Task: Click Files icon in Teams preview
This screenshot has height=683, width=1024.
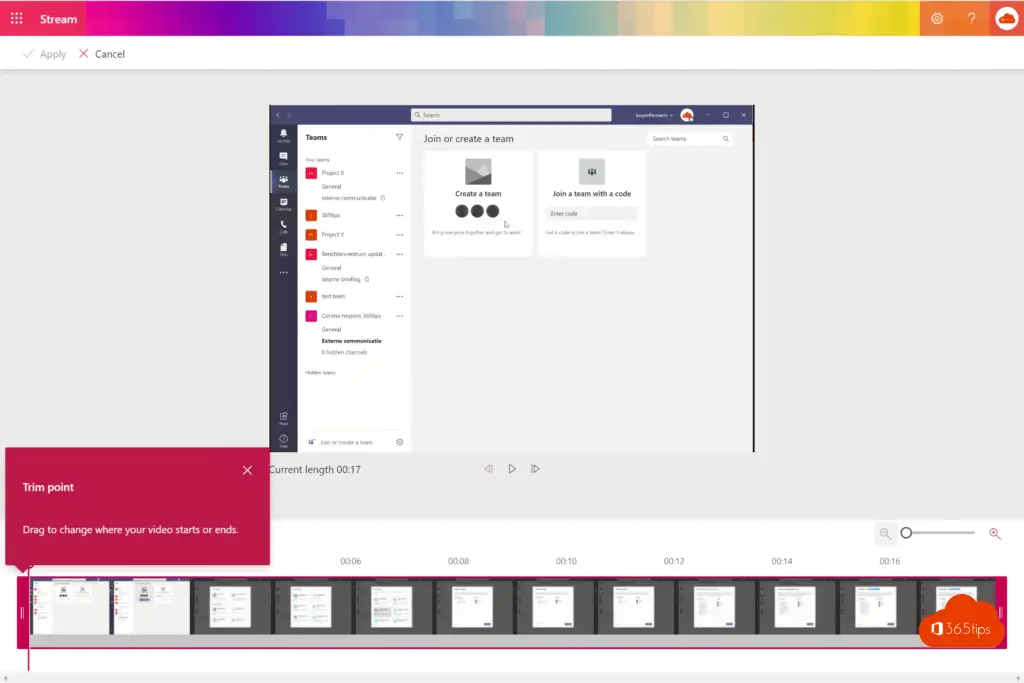Action: pos(283,249)
